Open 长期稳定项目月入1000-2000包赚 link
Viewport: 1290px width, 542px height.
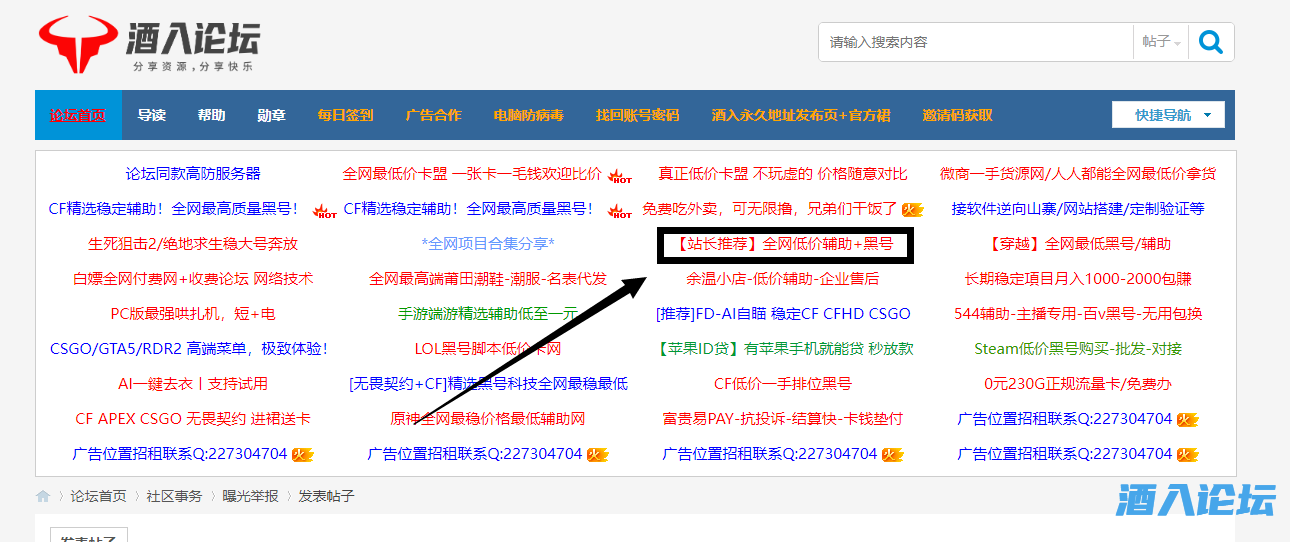[1078, 278]
